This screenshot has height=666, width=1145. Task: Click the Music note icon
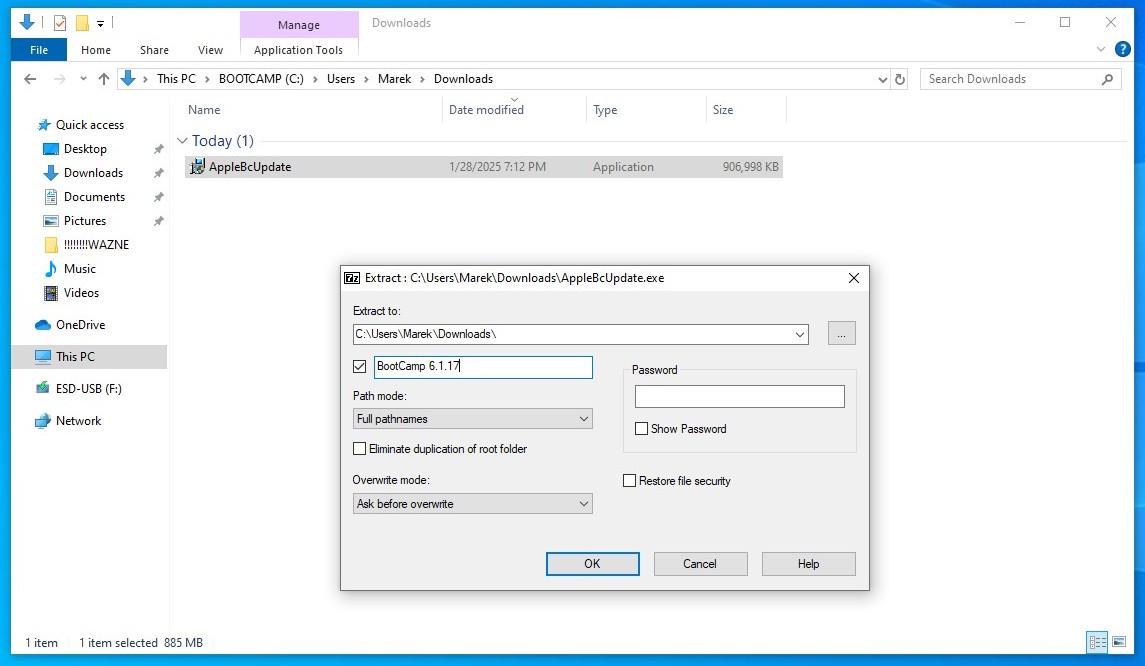[x=50, y=269]
